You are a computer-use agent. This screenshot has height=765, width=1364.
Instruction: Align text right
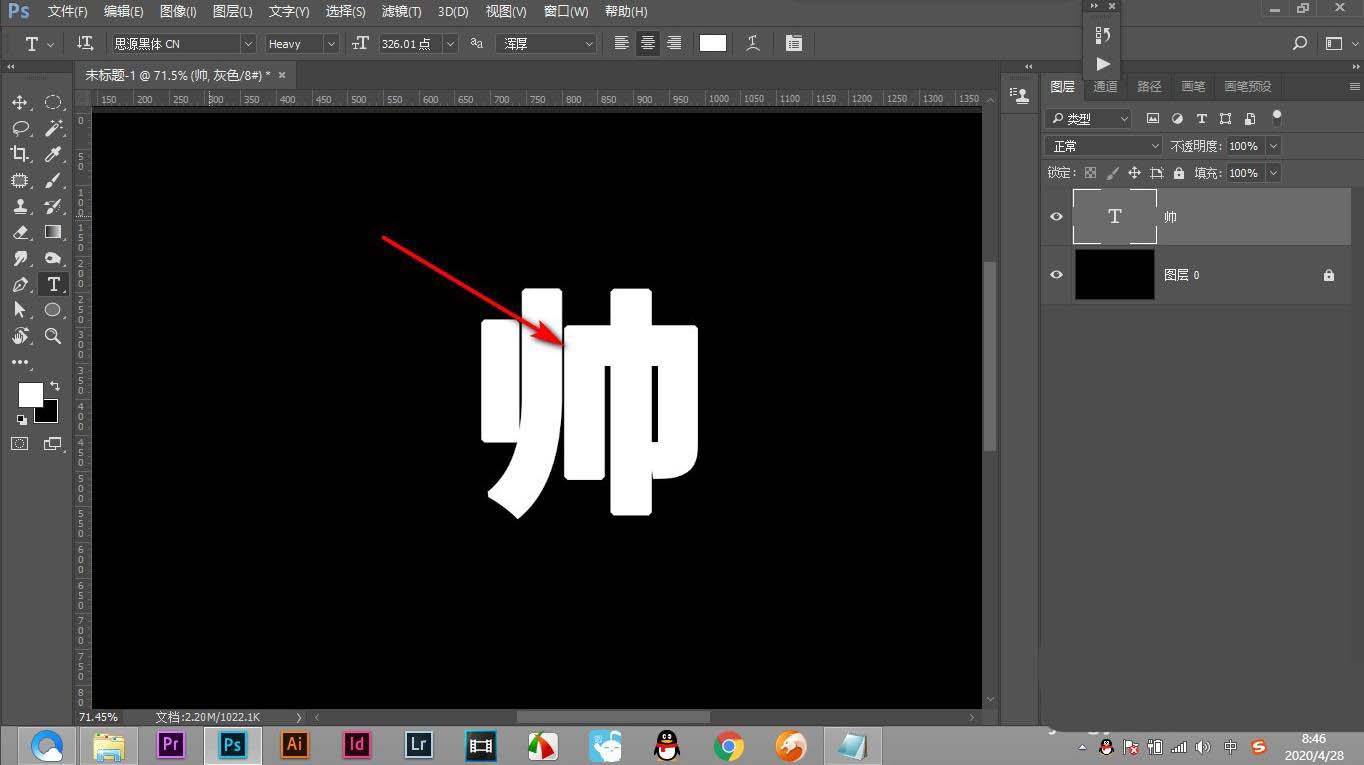click(674, 43)
